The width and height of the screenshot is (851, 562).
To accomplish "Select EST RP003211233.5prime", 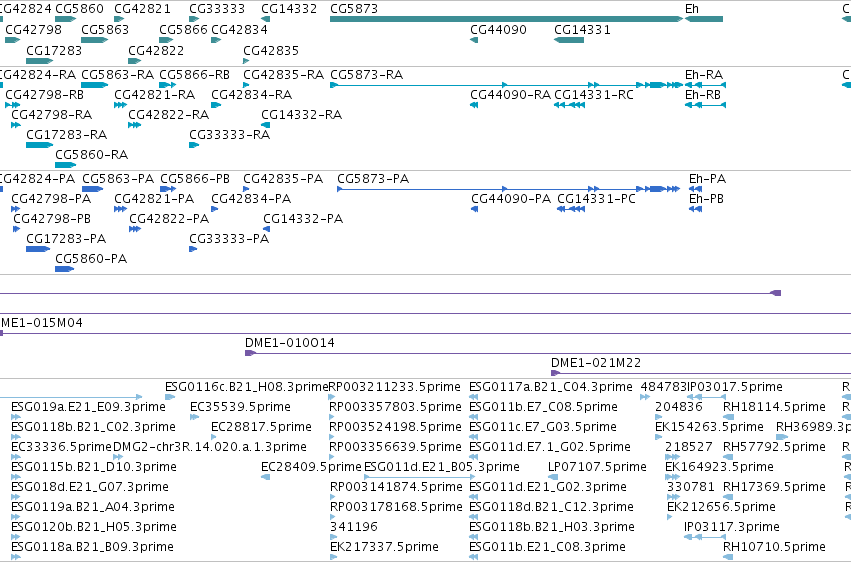I will point(395,387).
